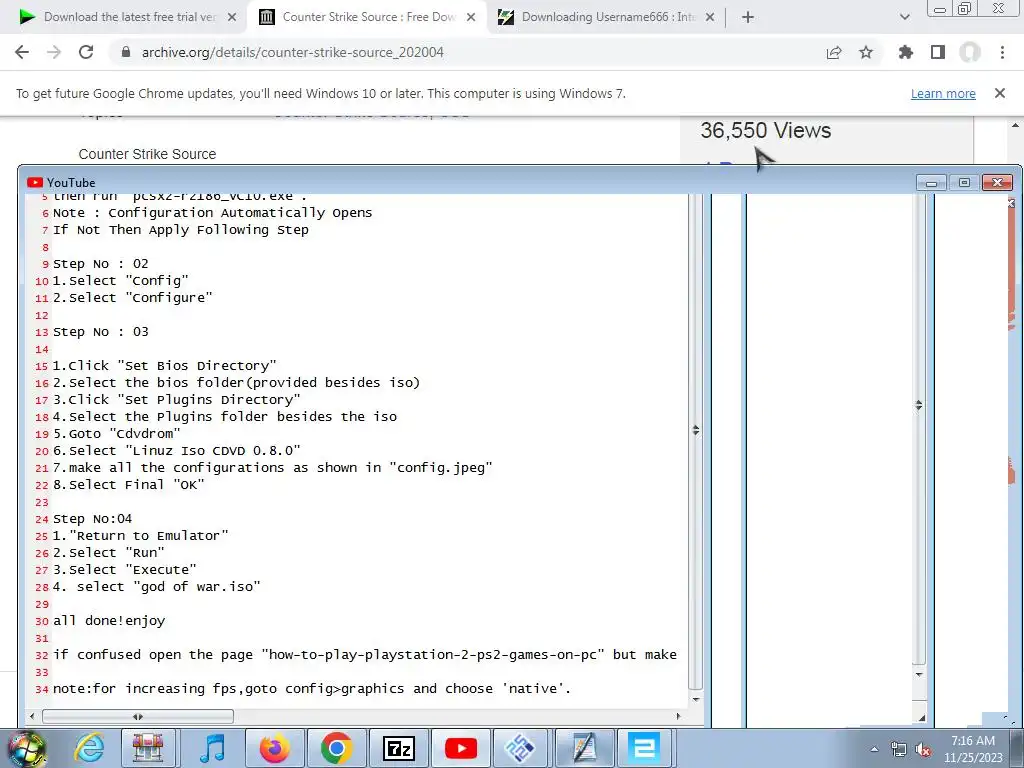Go forward in Chrome
Screen dimensions: 1024x768
point(54,52)
